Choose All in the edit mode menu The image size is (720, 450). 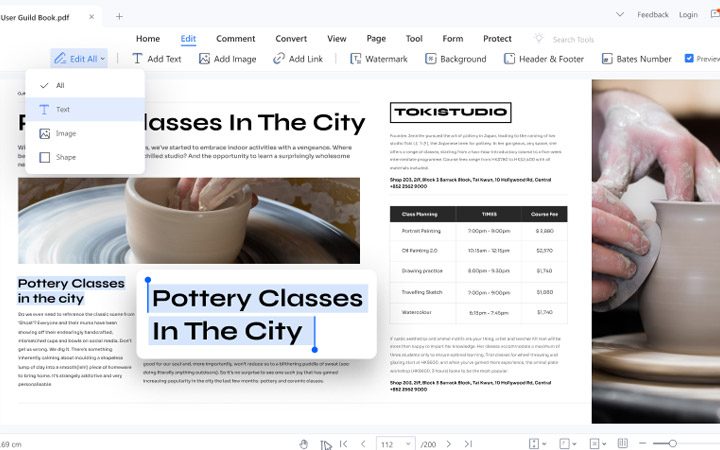point(85,85)
